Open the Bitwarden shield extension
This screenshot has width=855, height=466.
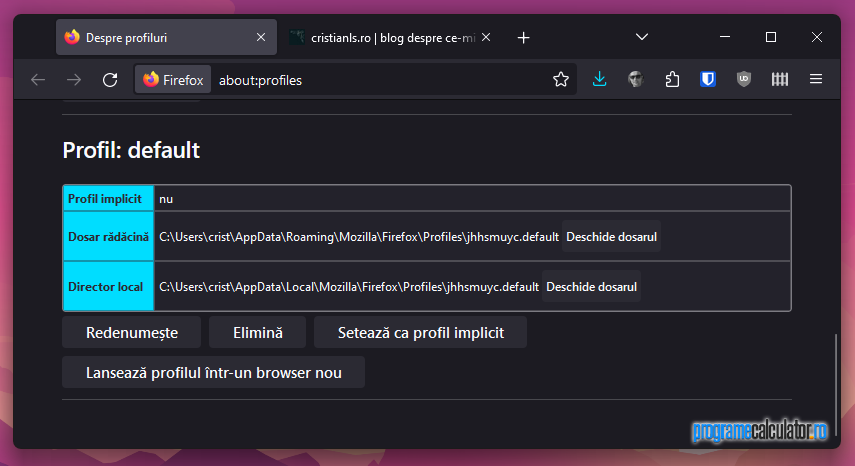(x=708, y=79)
